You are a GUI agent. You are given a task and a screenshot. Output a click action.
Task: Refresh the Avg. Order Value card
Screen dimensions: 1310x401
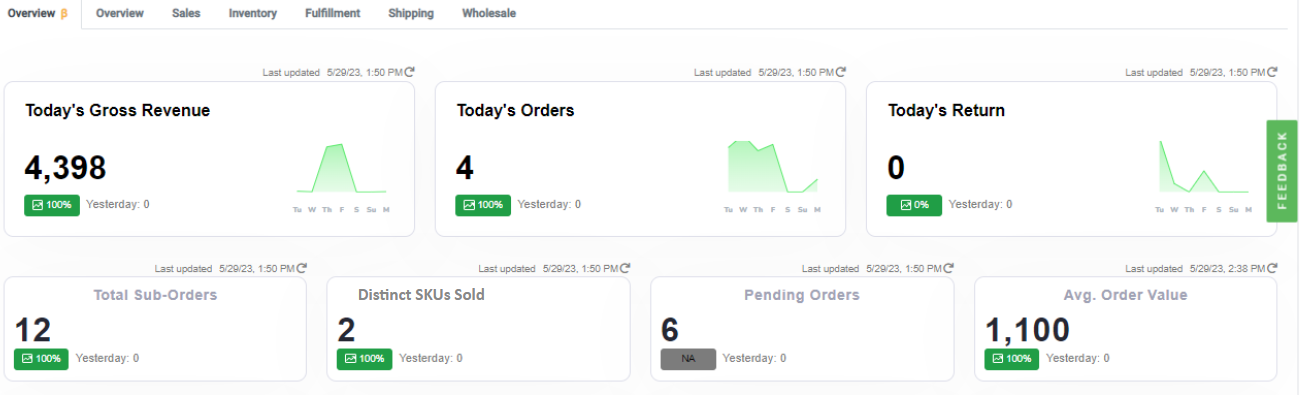(x=1272, y=268)
